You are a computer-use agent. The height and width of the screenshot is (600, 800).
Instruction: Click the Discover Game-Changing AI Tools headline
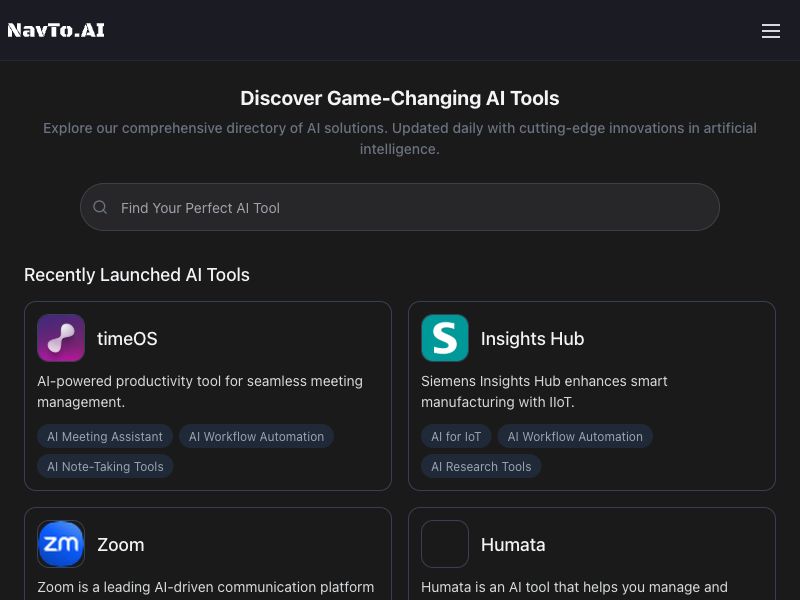pyautogui.click(x=400, y=98)
